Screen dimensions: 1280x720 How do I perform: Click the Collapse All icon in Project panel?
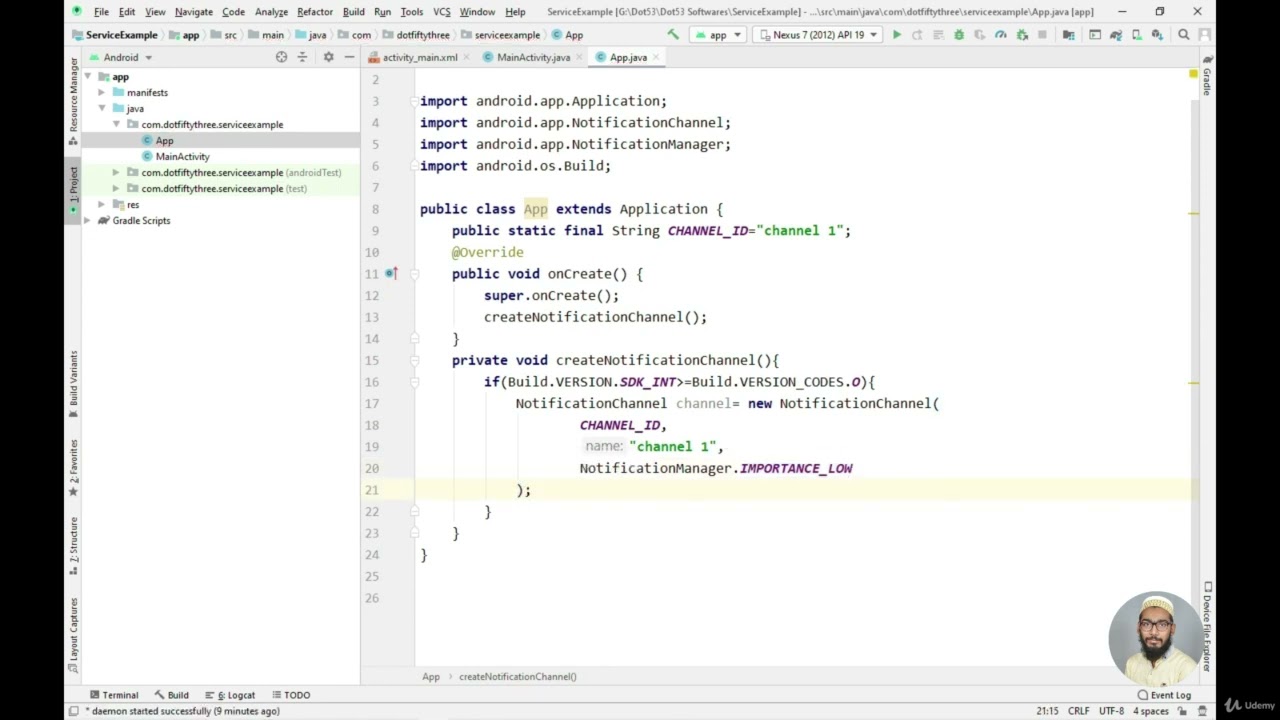[x=302, y=58]
